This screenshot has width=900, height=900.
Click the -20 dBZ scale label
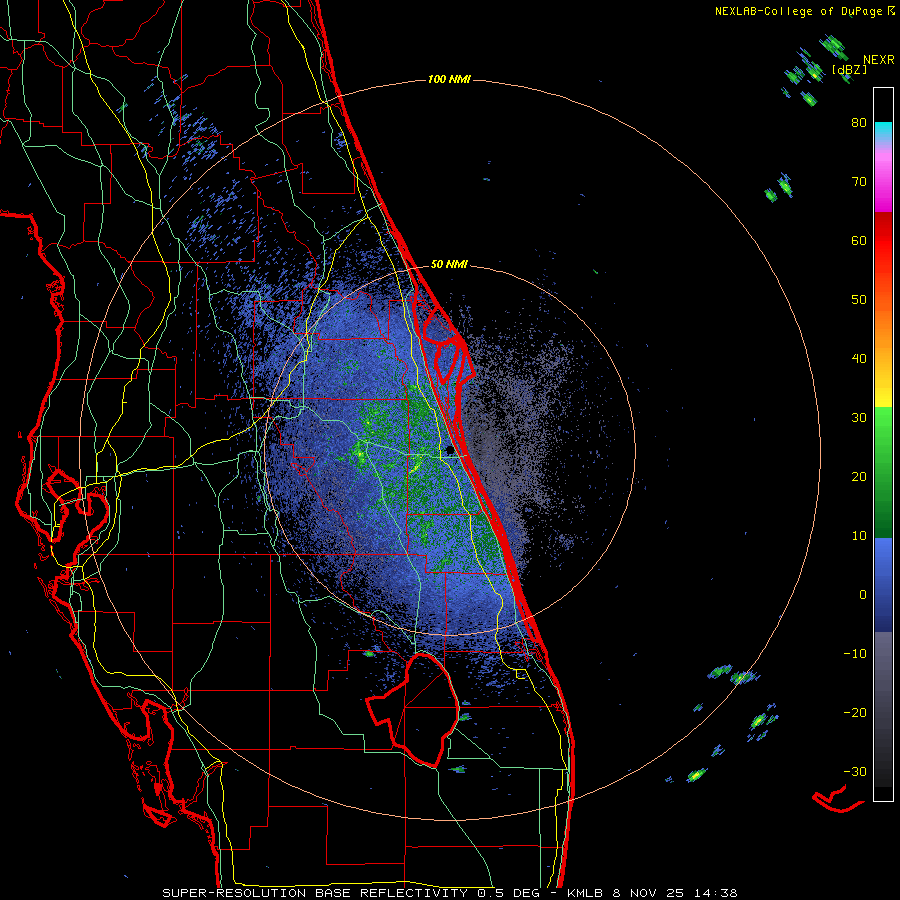pos(855,712)
